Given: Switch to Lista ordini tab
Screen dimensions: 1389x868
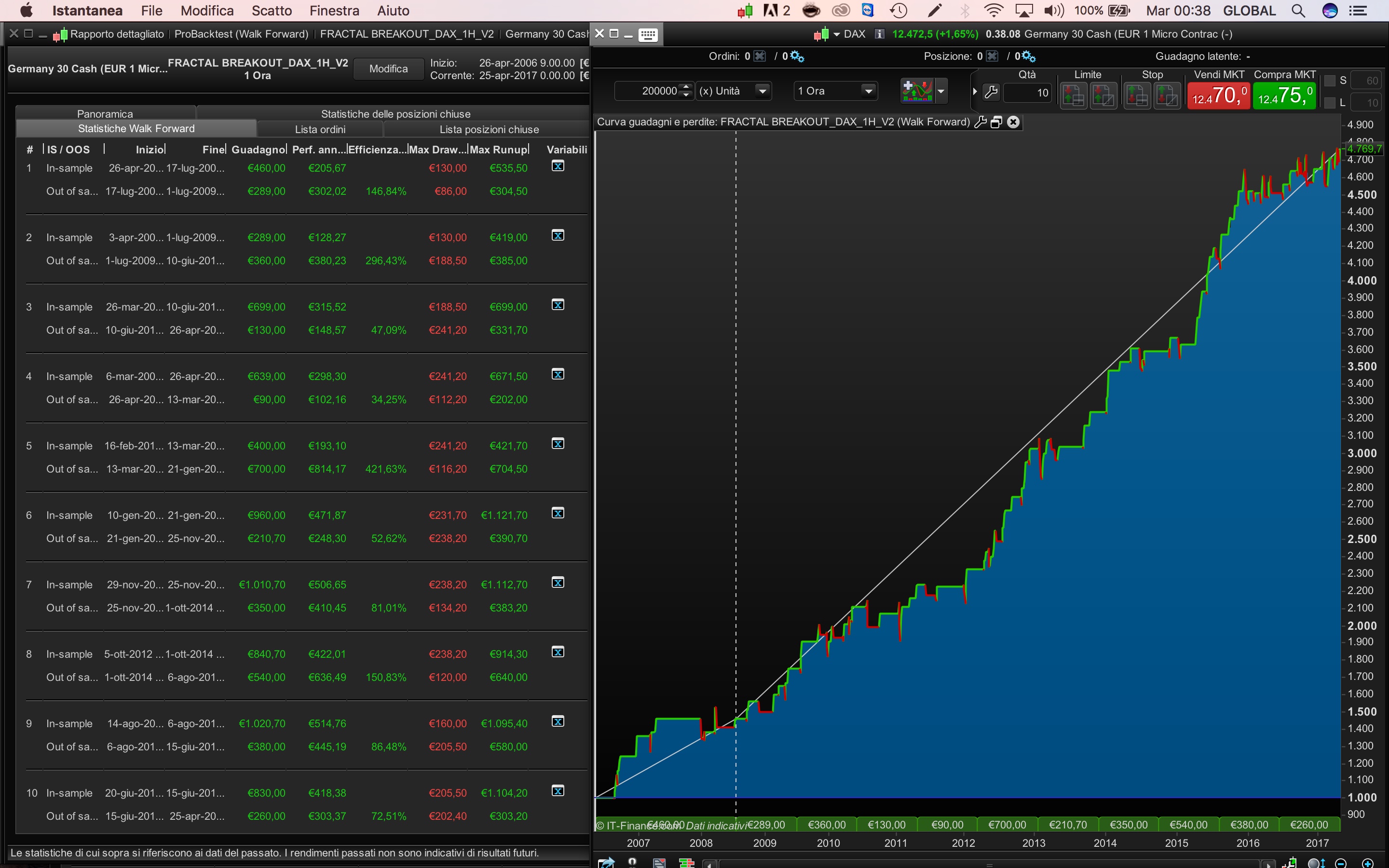Looking at the screenshot, I should [x=320, y=129].
